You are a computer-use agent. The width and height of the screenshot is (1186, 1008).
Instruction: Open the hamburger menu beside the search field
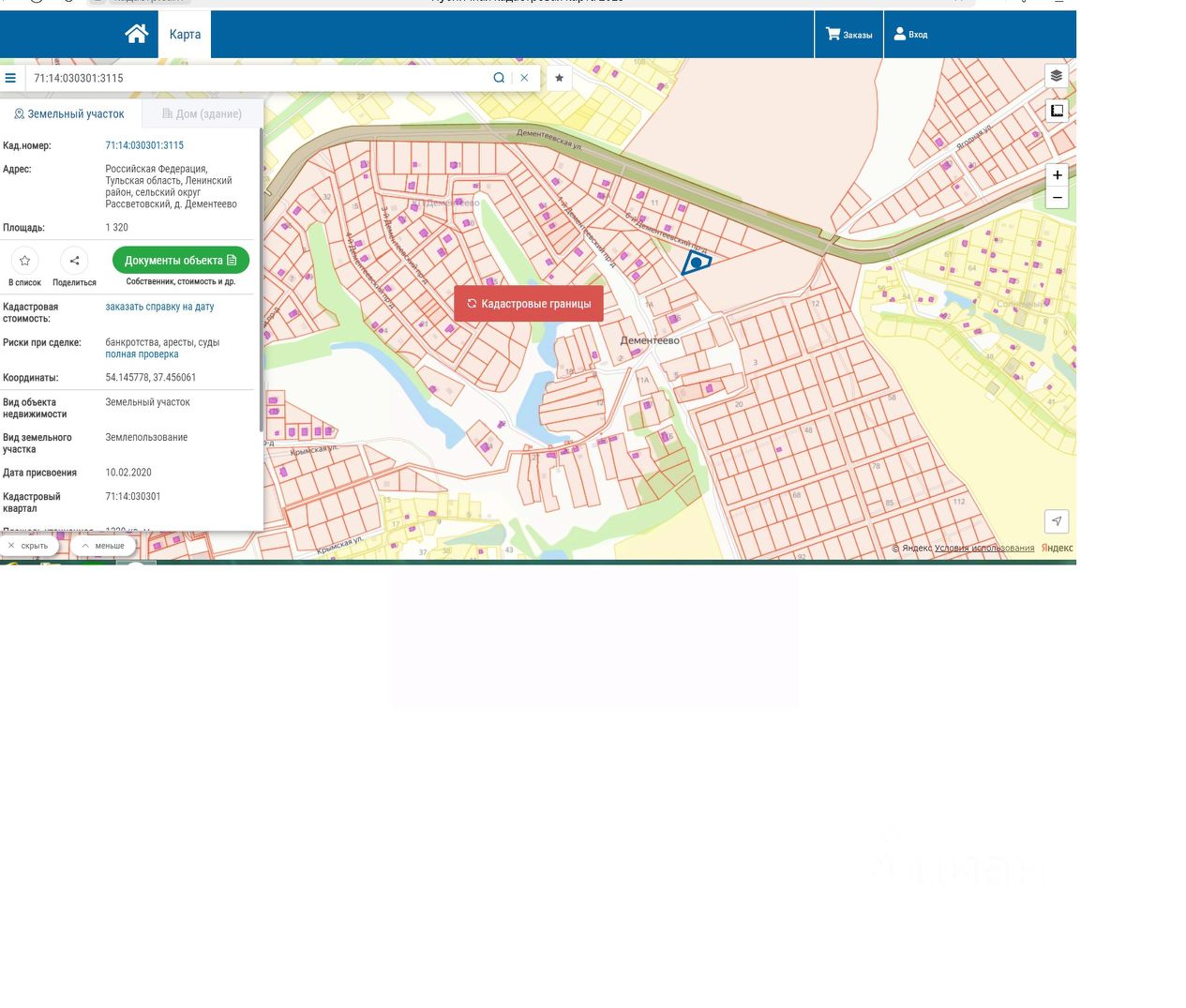pyautogui.click(x=10, y=78)
